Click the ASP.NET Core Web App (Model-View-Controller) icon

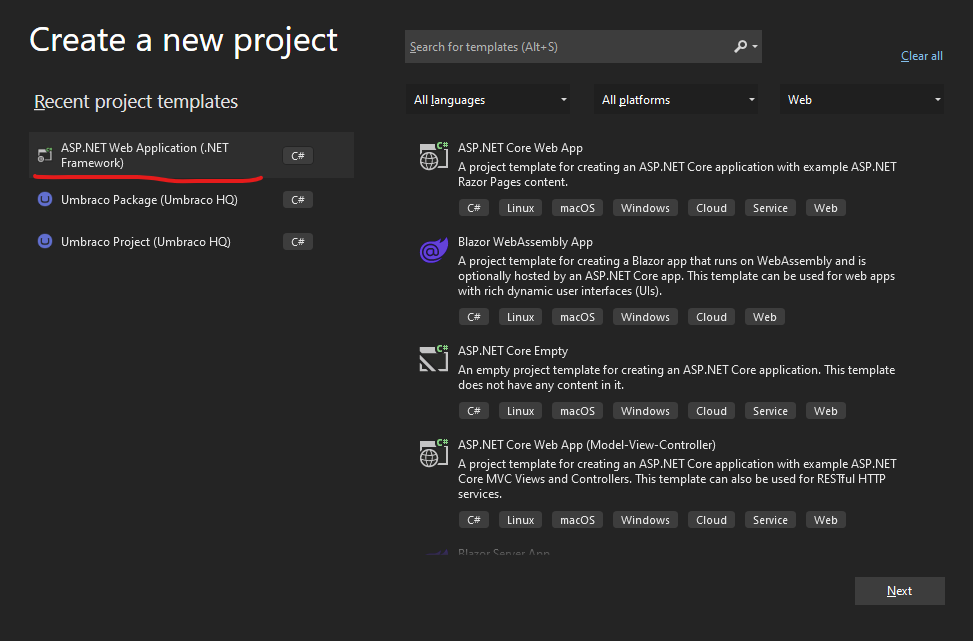click(x=434, y=453)
